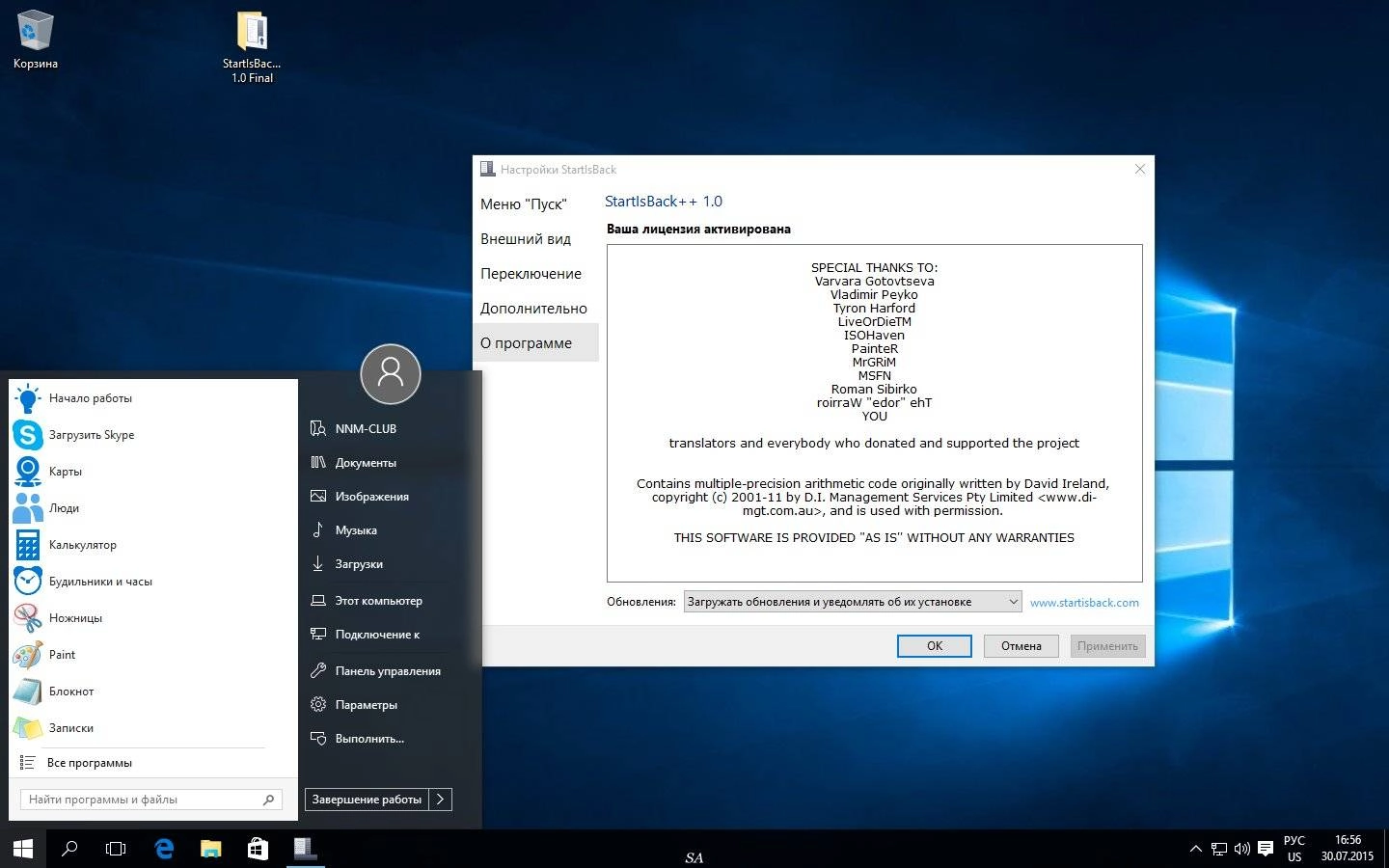Click the network tray icon

pyautogui.click(x=1219, y=849)
